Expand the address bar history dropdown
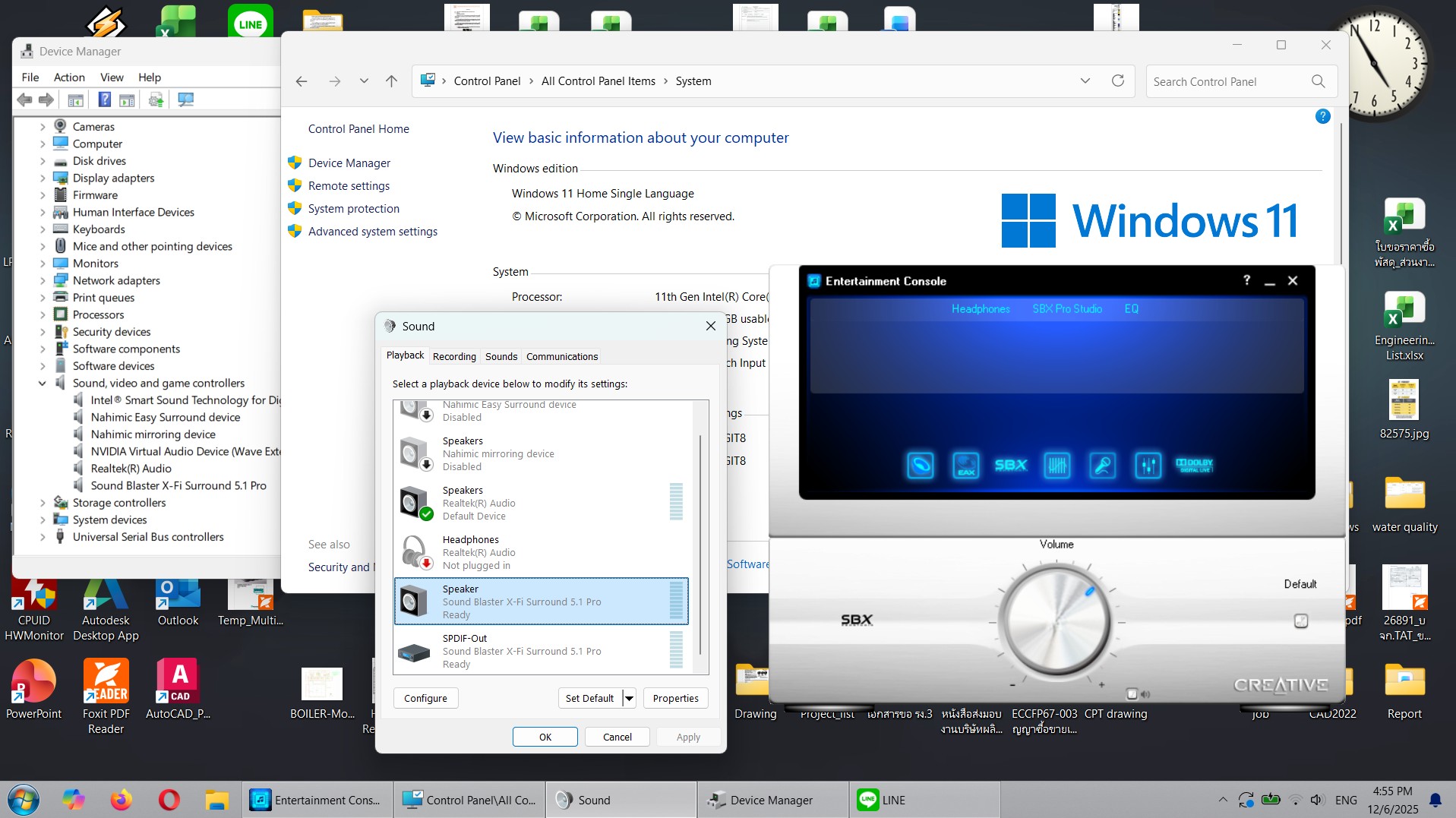Screen dimensions: 1456x818 [1085, 81]
